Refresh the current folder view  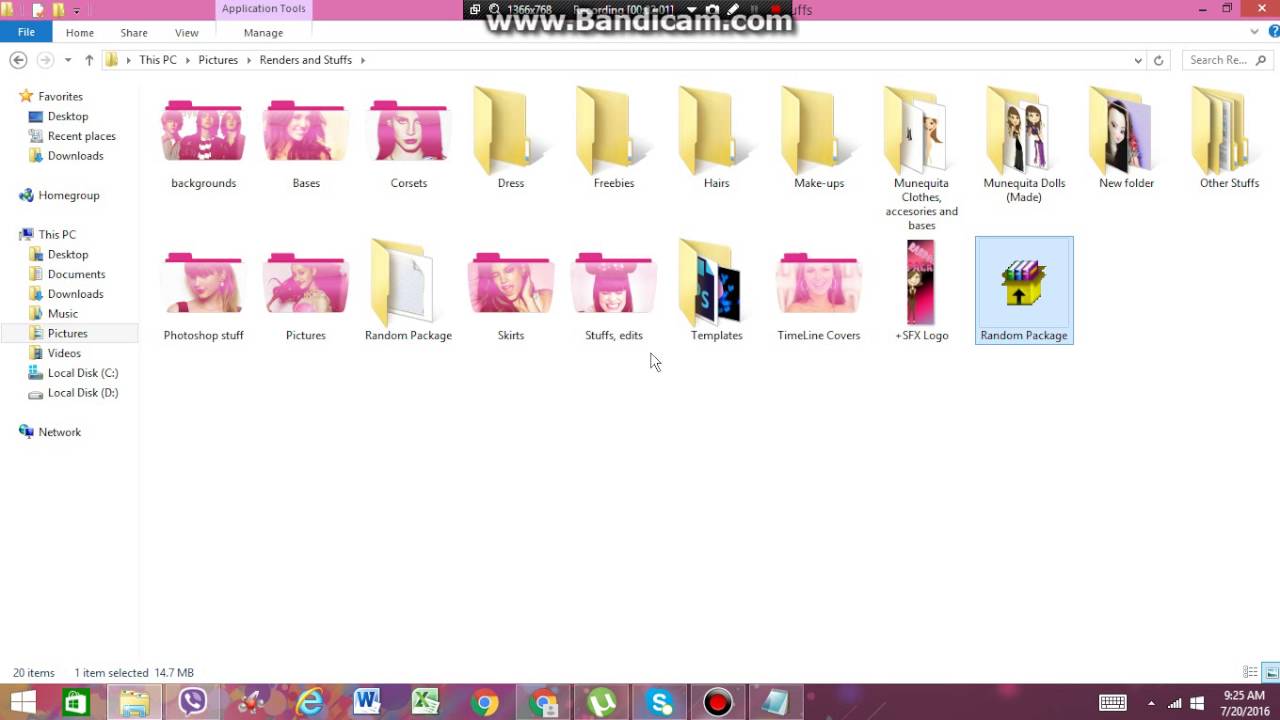point(1159,60)
